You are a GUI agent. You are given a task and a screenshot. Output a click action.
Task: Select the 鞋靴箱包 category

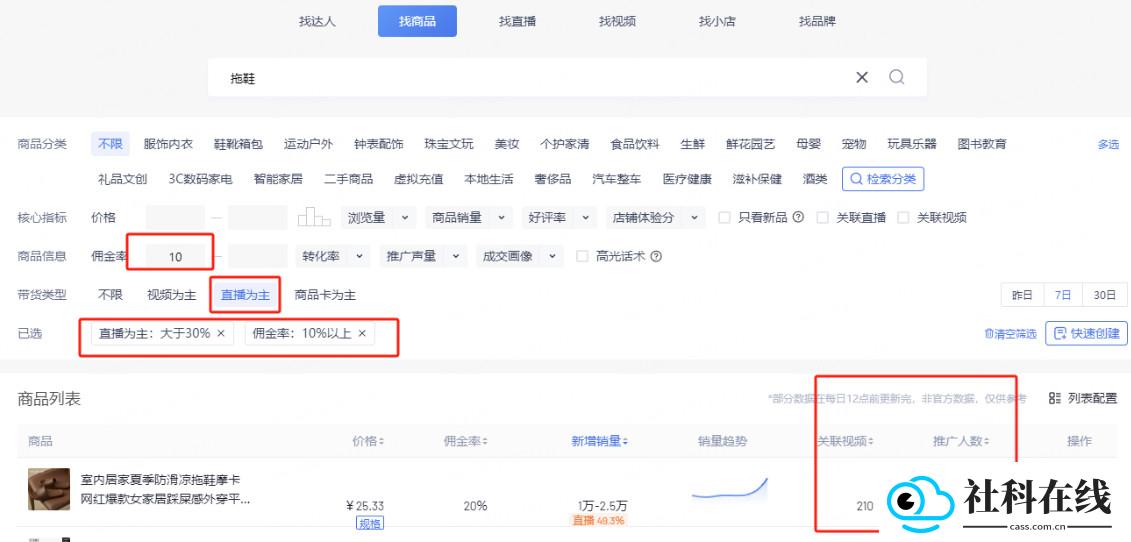click(x=239, y=144)
